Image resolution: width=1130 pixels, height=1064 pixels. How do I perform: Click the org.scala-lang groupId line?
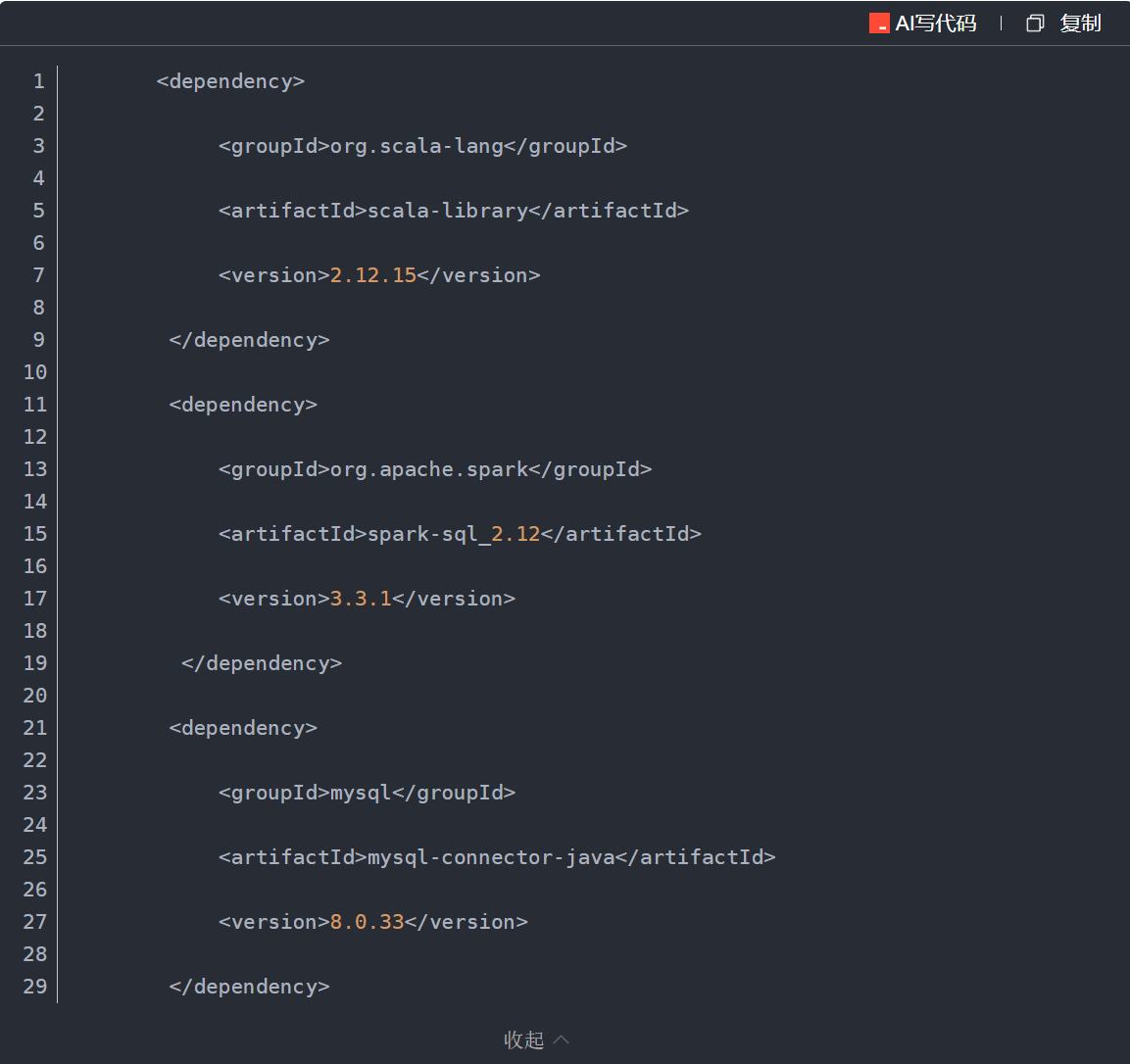point(422,146)
